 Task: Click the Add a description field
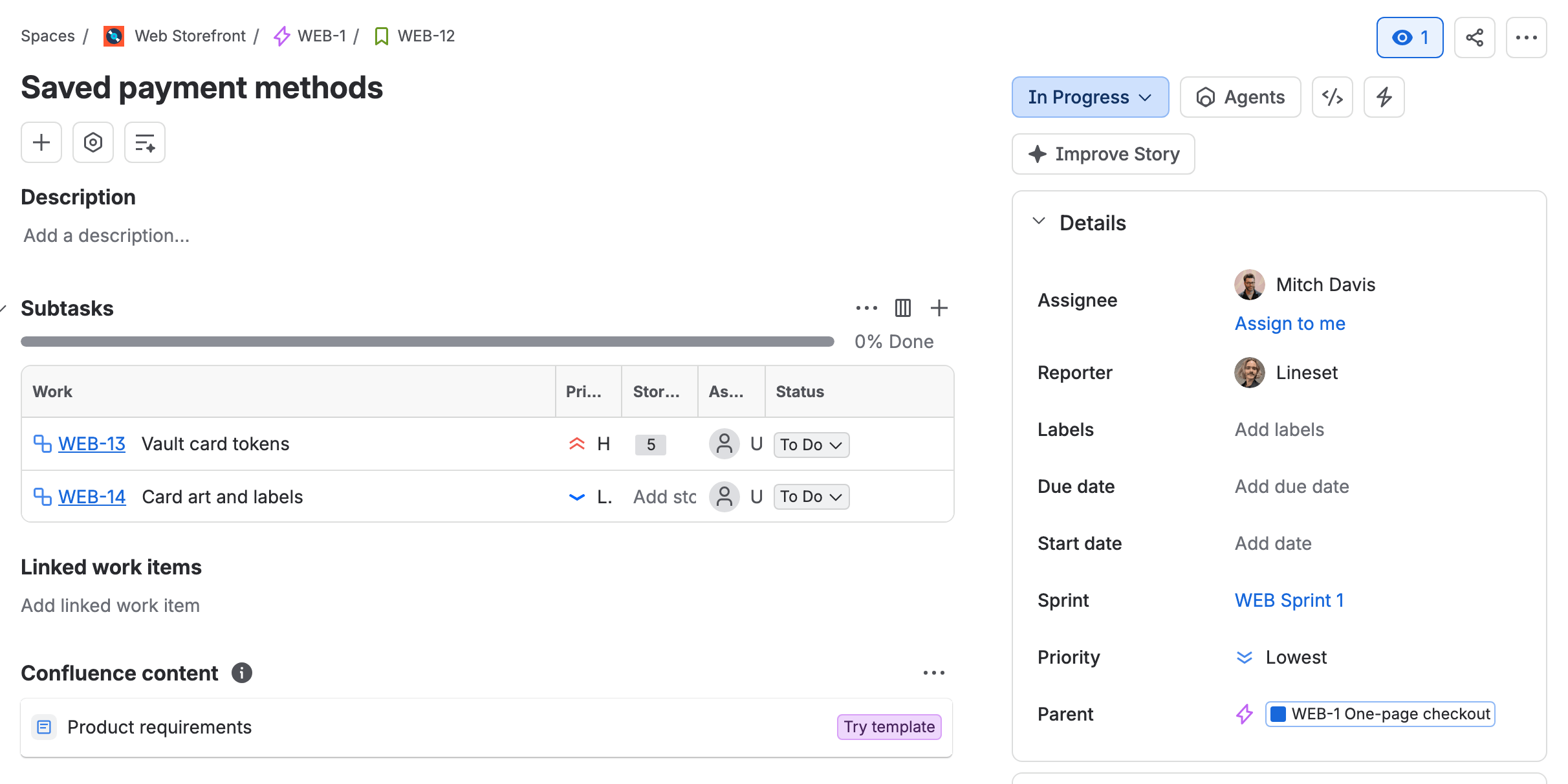pyautogui.click(x=107, y=235)
